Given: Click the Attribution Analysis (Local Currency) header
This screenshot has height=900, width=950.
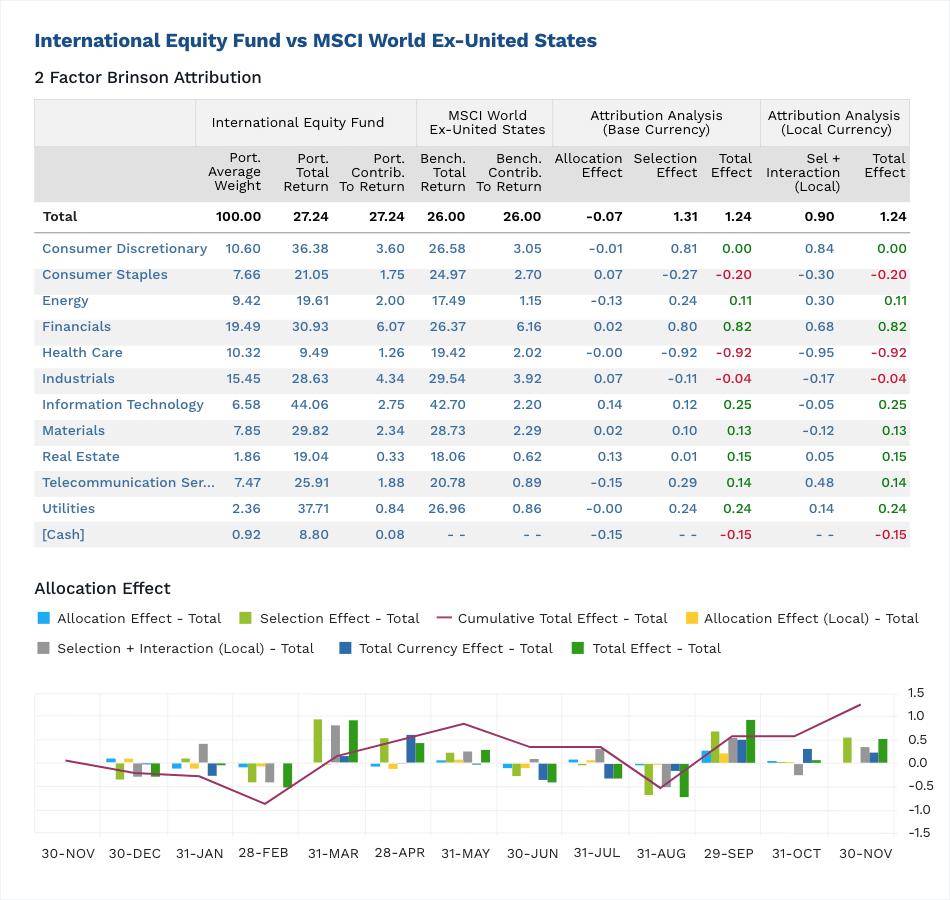Looking at the screenshot, I should point(834,122).
